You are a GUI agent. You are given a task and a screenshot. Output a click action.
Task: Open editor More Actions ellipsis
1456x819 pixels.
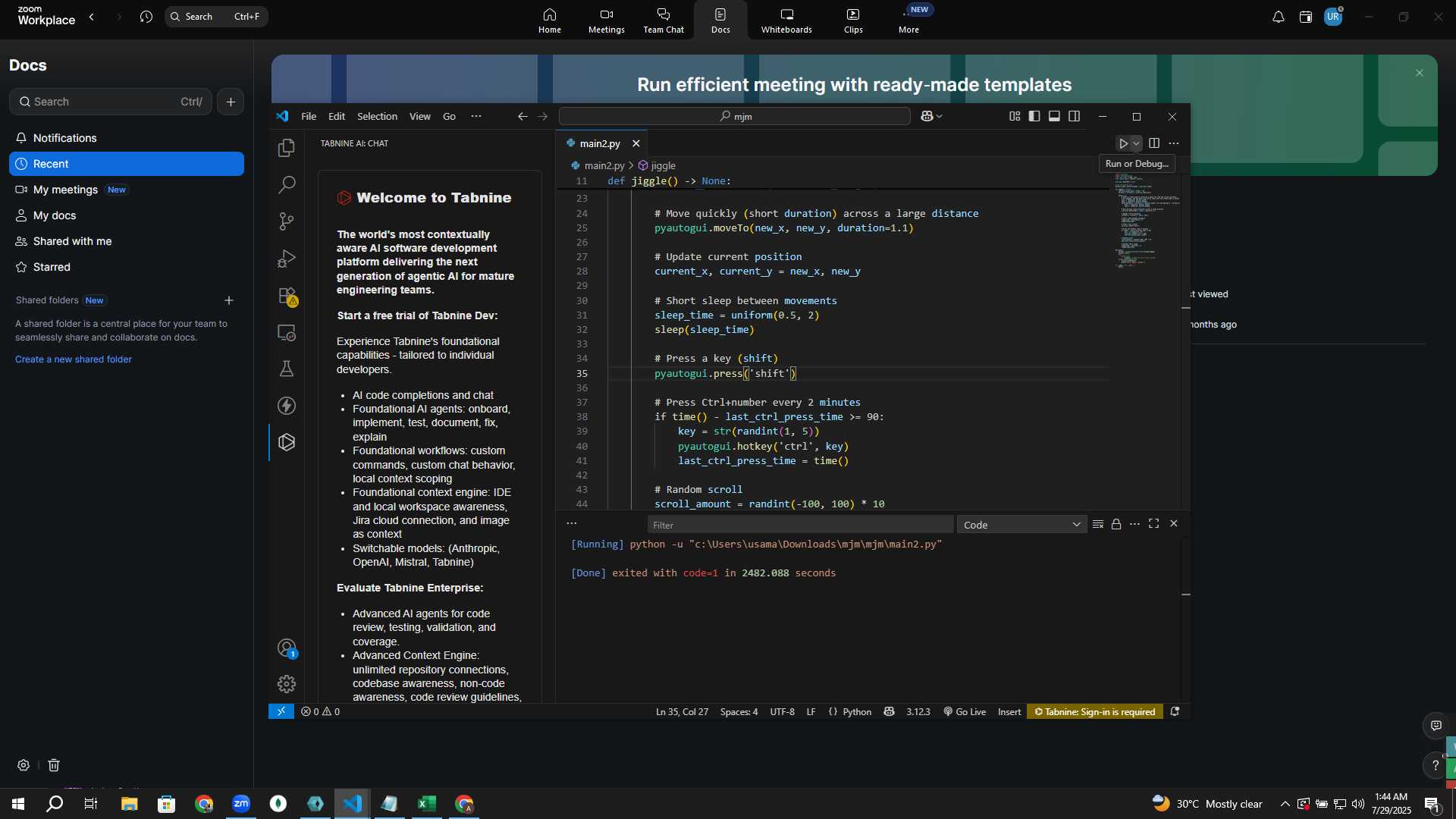click(x=1174, y=143)
